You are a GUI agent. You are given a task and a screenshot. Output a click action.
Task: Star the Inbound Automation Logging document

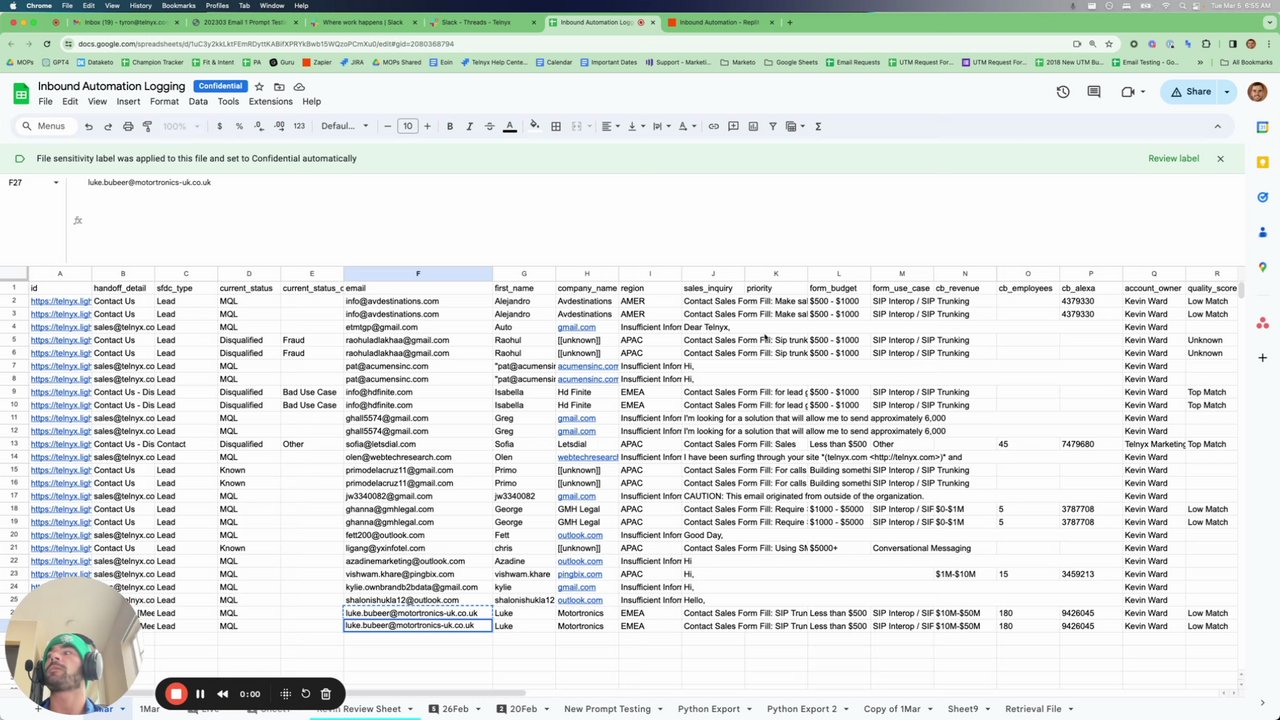click(259, 87)
